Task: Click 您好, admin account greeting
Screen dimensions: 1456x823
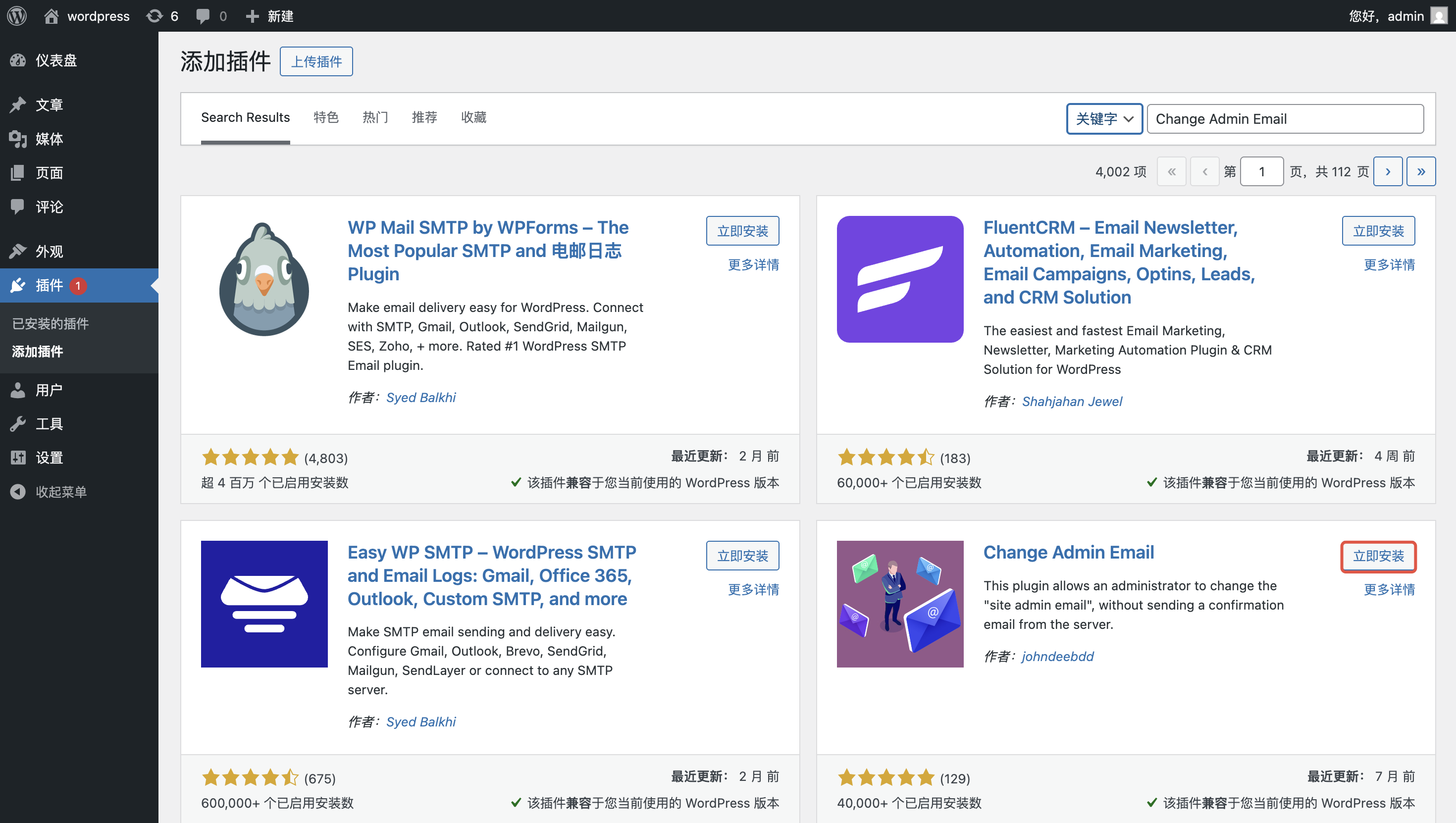Action: click(x=1386, y=16)
